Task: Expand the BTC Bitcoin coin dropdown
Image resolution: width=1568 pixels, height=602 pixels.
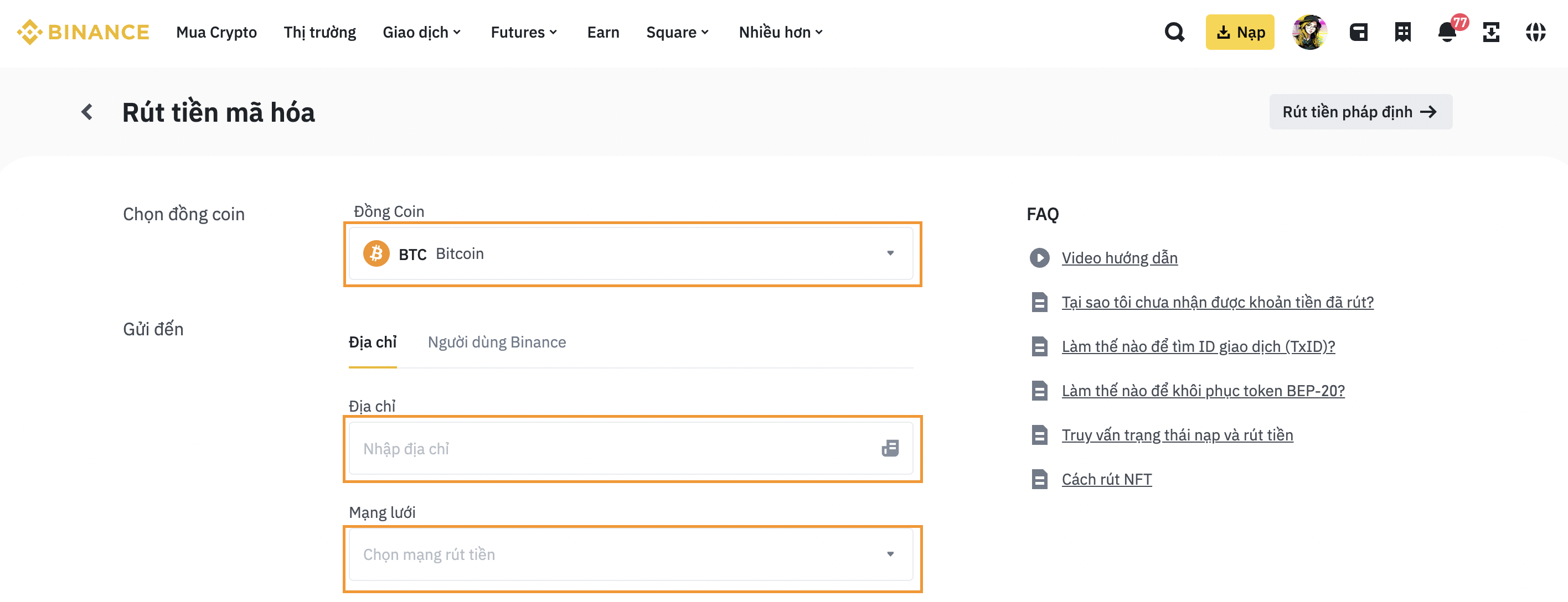Action: [631, 253]
